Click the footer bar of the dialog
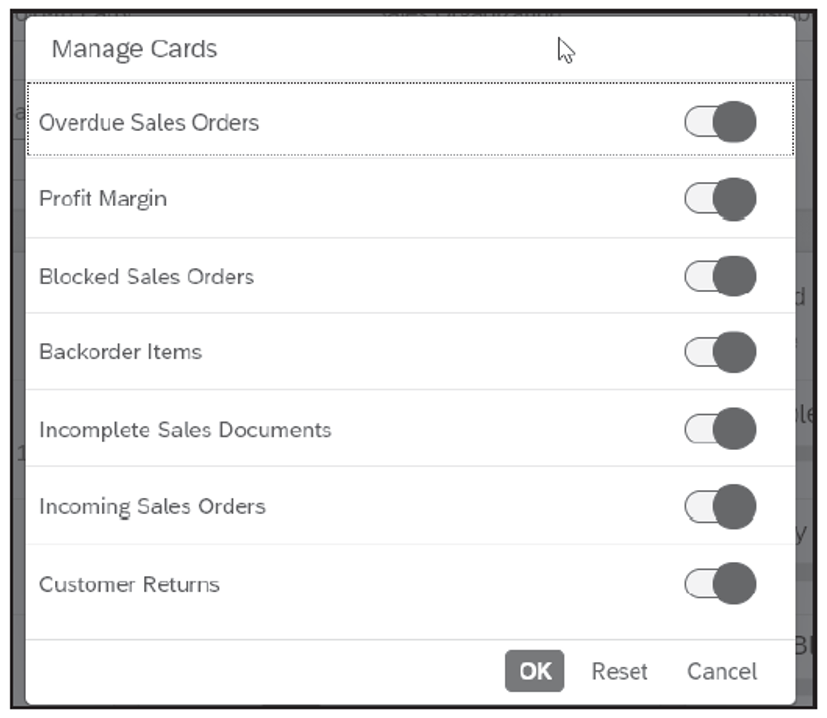827x718 pixels. pos(300,672)
